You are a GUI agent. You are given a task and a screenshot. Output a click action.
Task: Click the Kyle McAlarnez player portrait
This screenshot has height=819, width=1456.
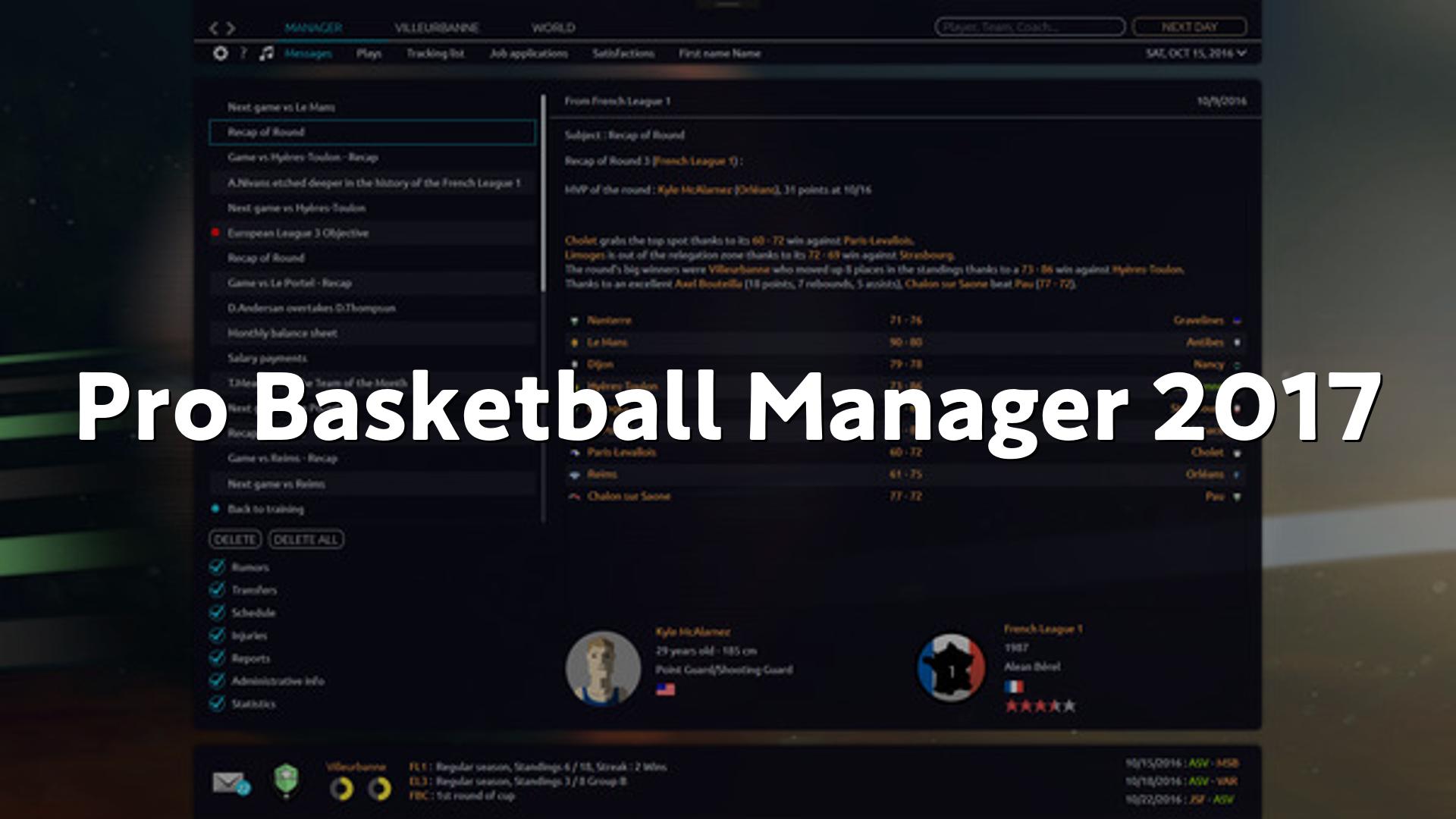click(603, 669)
